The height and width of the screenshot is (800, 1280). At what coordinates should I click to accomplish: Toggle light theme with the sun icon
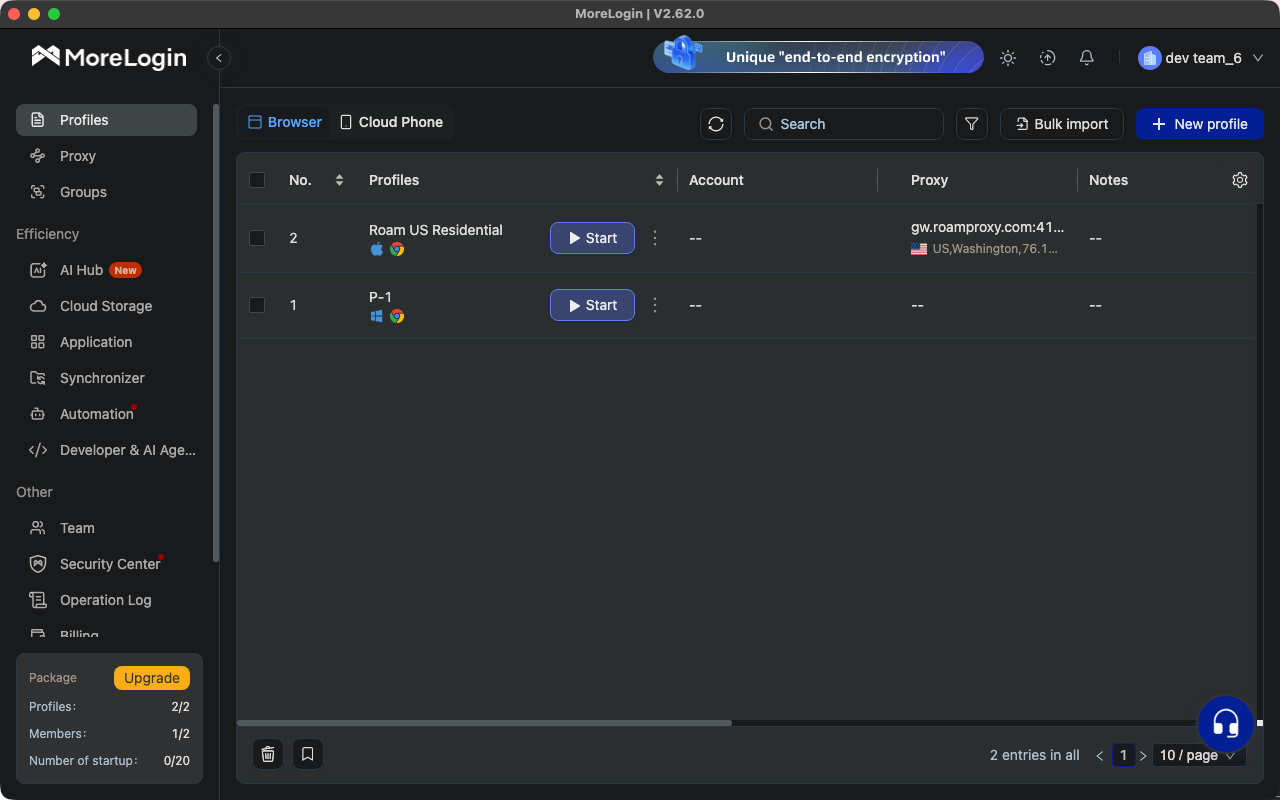1008,58
